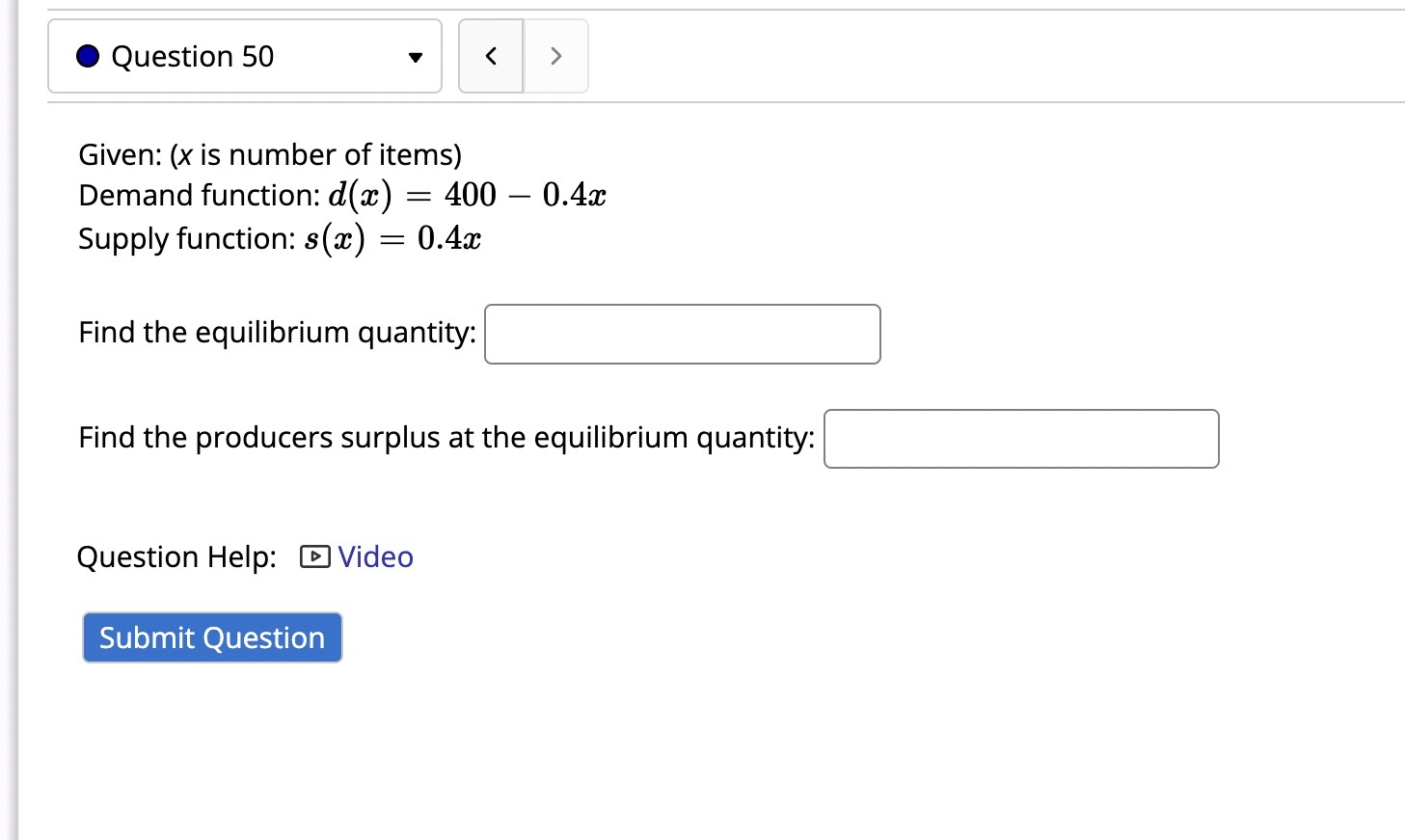Click the Question Help label
The width and height of the screenshot is (1405, 840).
[x=176, y=556]
